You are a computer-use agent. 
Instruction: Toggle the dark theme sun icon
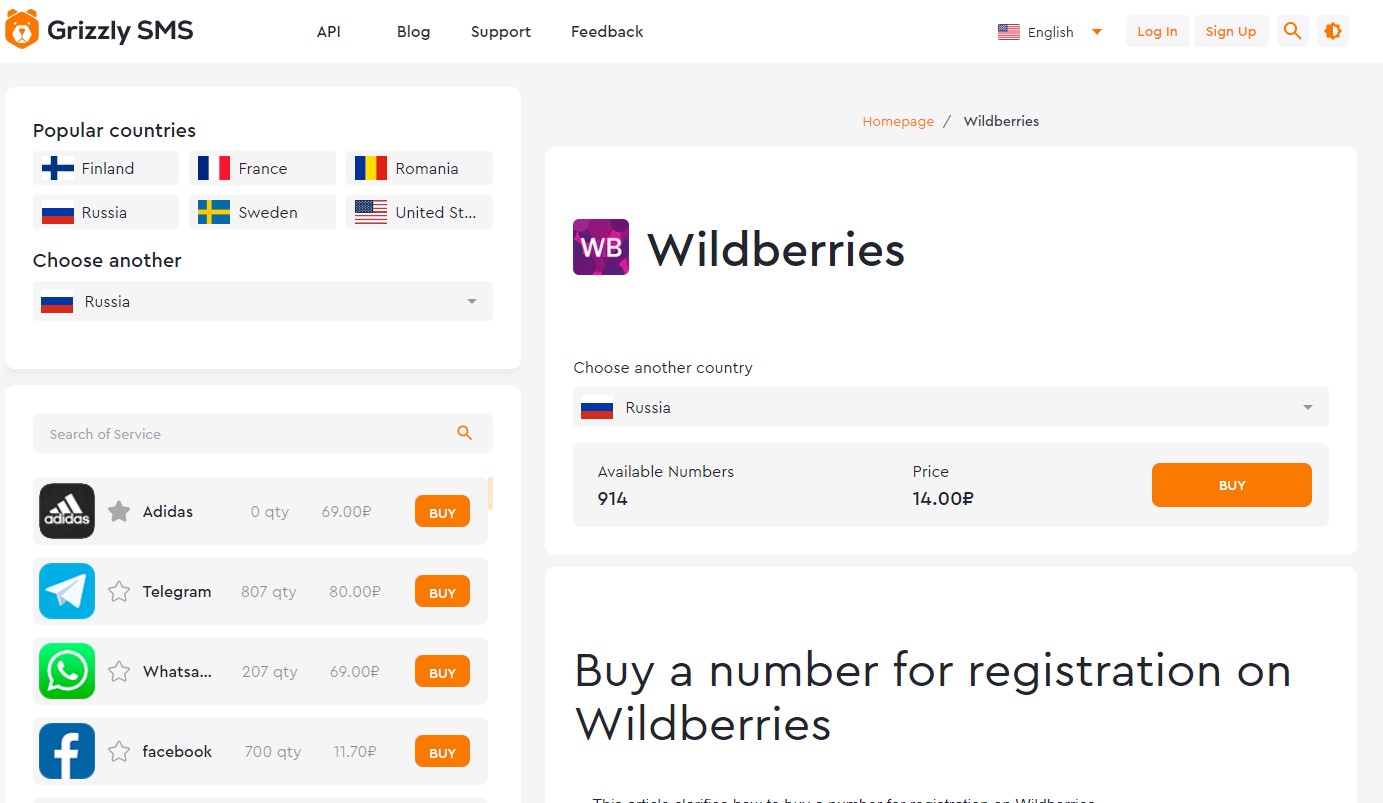point(1333,31)
